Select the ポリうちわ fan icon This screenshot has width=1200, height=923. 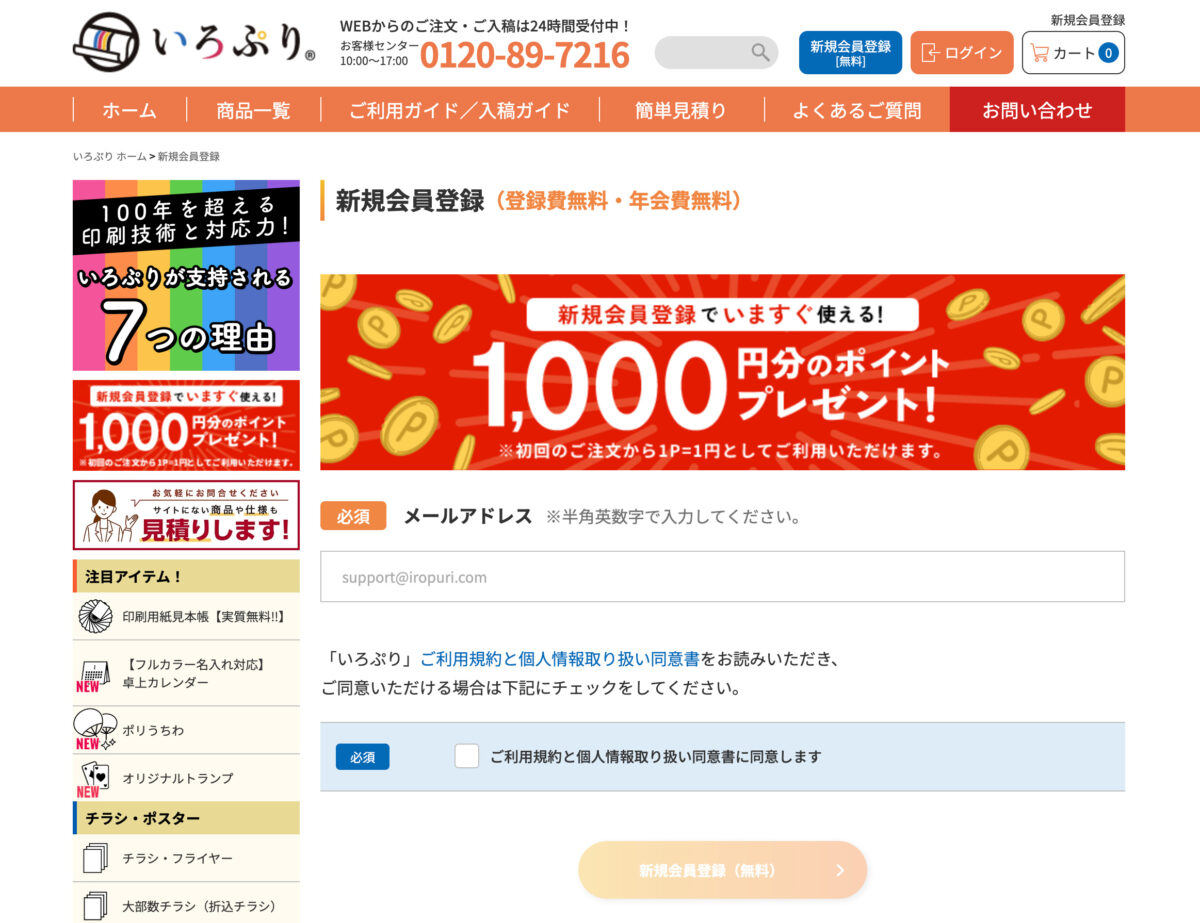[93, 729]
